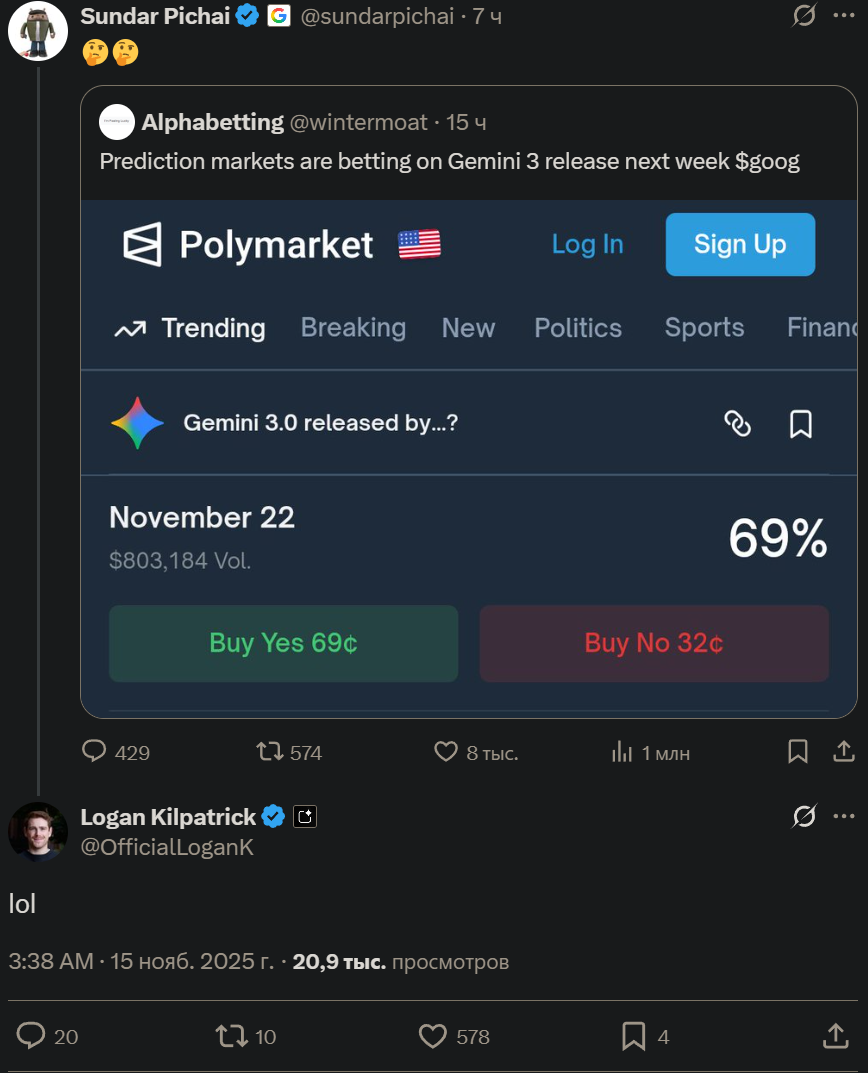Image resolution: width=868 pixels, height=1073 pixels.
Task: Bookmark Sundar Pichai's tweet
Action: pyautogui.click(x=798, y=751)
